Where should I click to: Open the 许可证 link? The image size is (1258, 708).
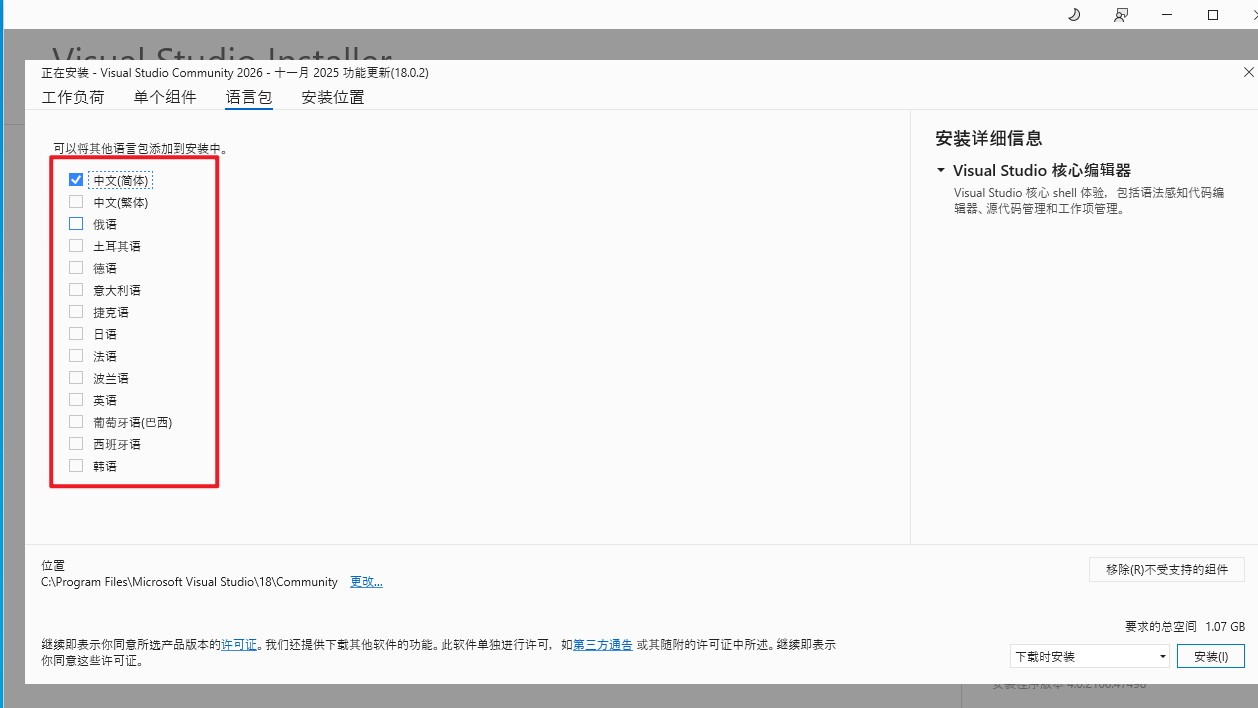pyautogui.click(x=239, y=645)
